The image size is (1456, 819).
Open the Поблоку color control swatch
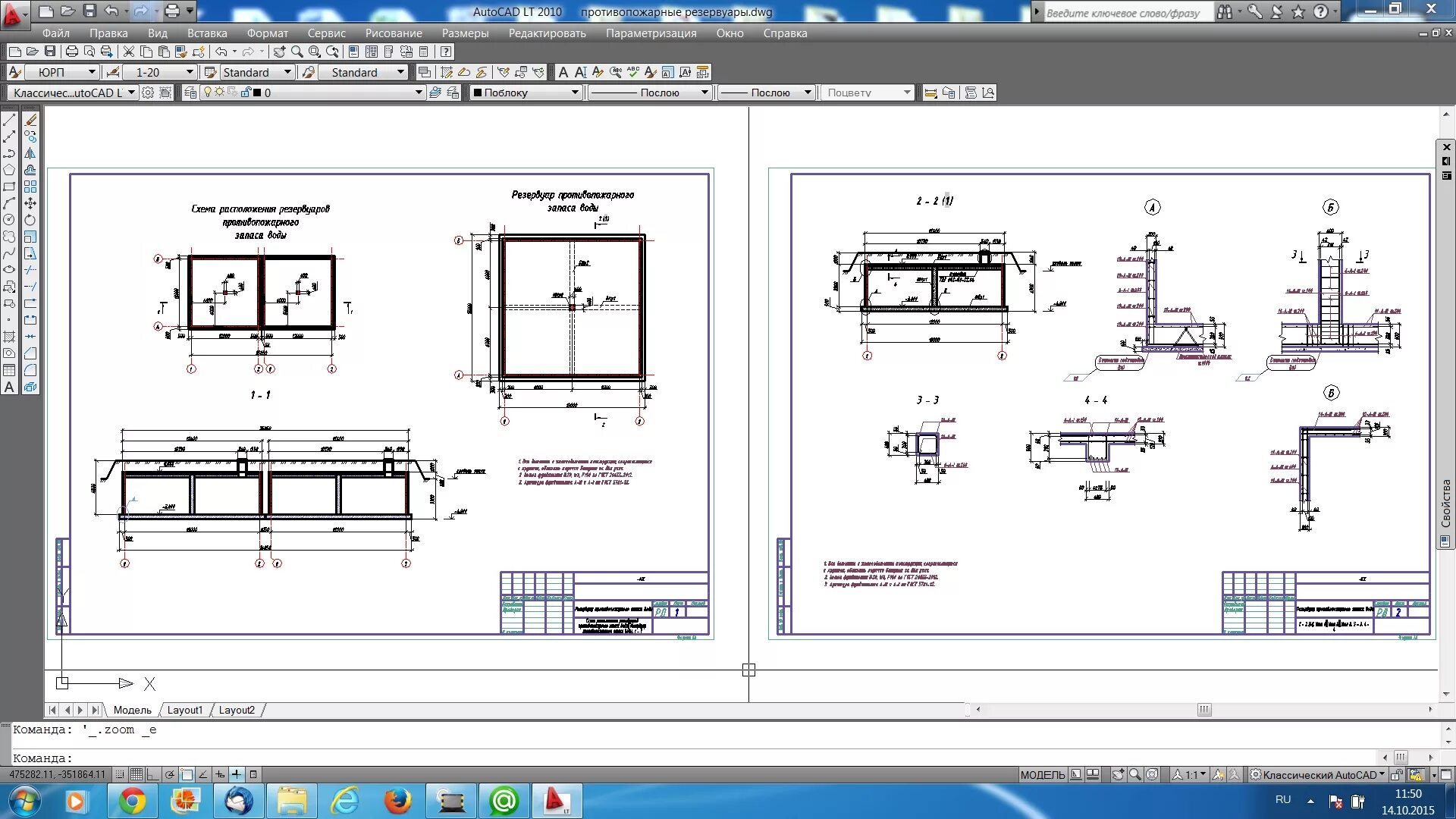(478, 93)
